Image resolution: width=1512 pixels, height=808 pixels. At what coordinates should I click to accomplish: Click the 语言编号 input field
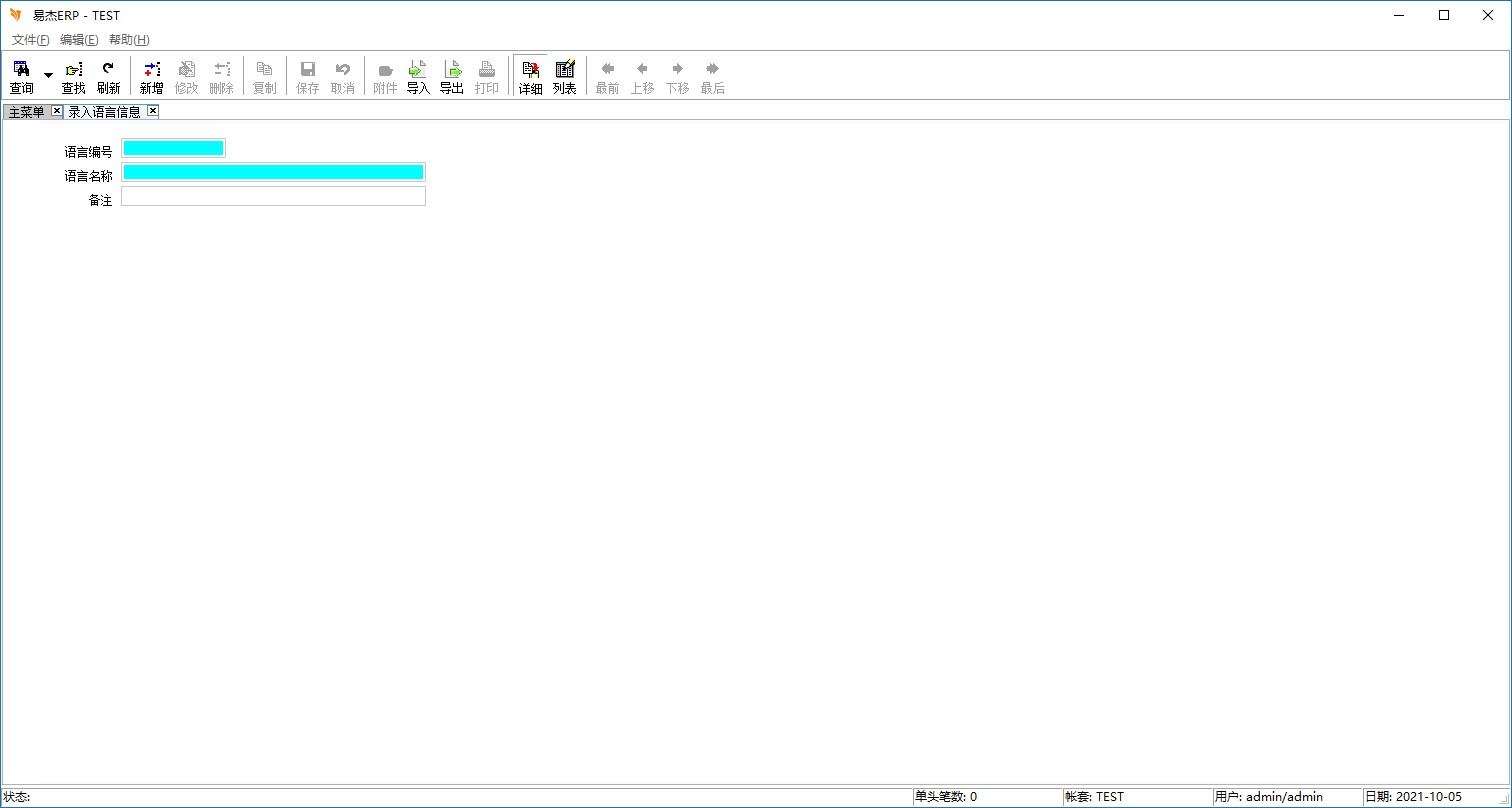(173, 148)
